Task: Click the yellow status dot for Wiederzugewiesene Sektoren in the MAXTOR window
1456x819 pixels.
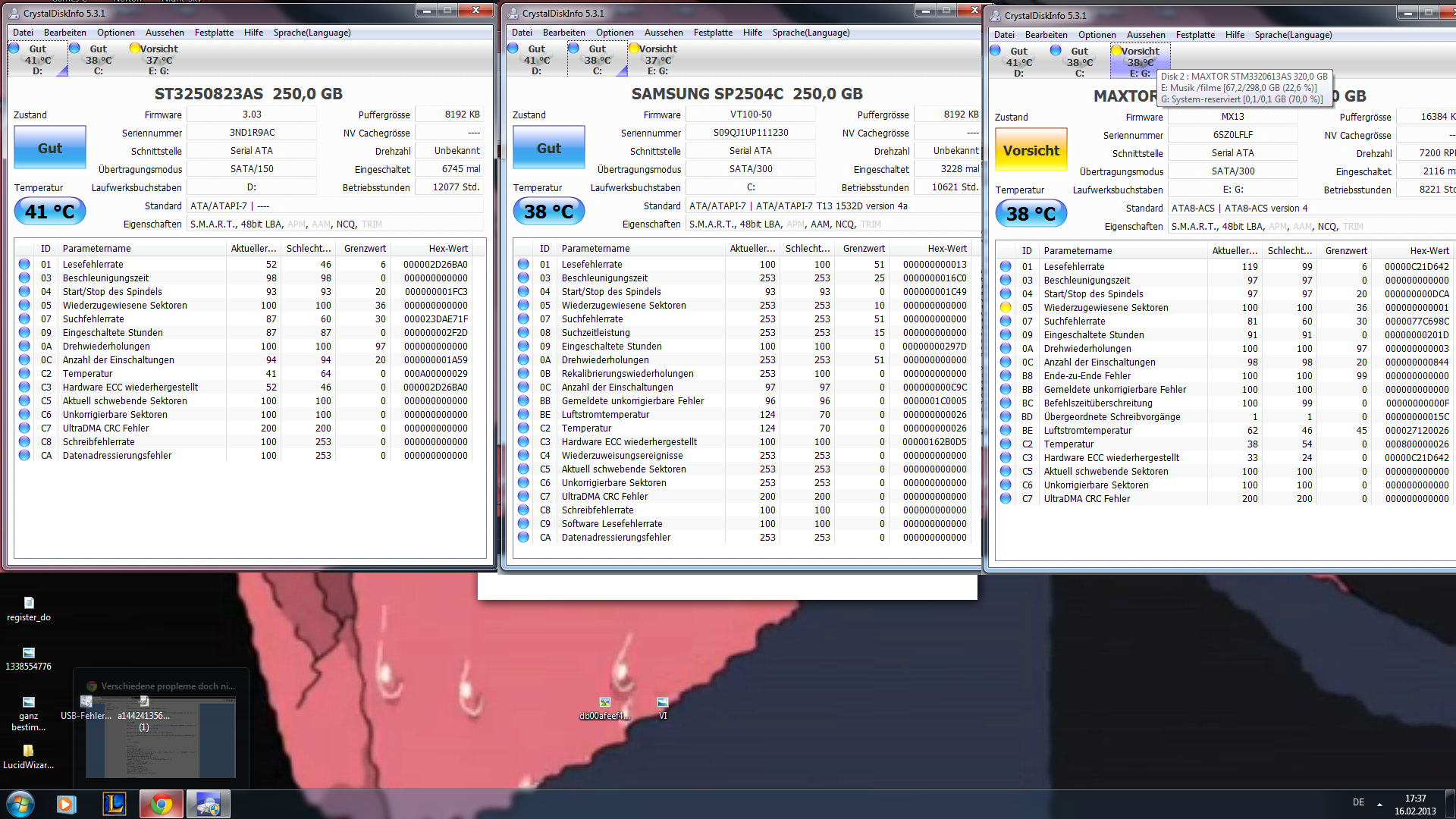Action: coord(1006,308)
